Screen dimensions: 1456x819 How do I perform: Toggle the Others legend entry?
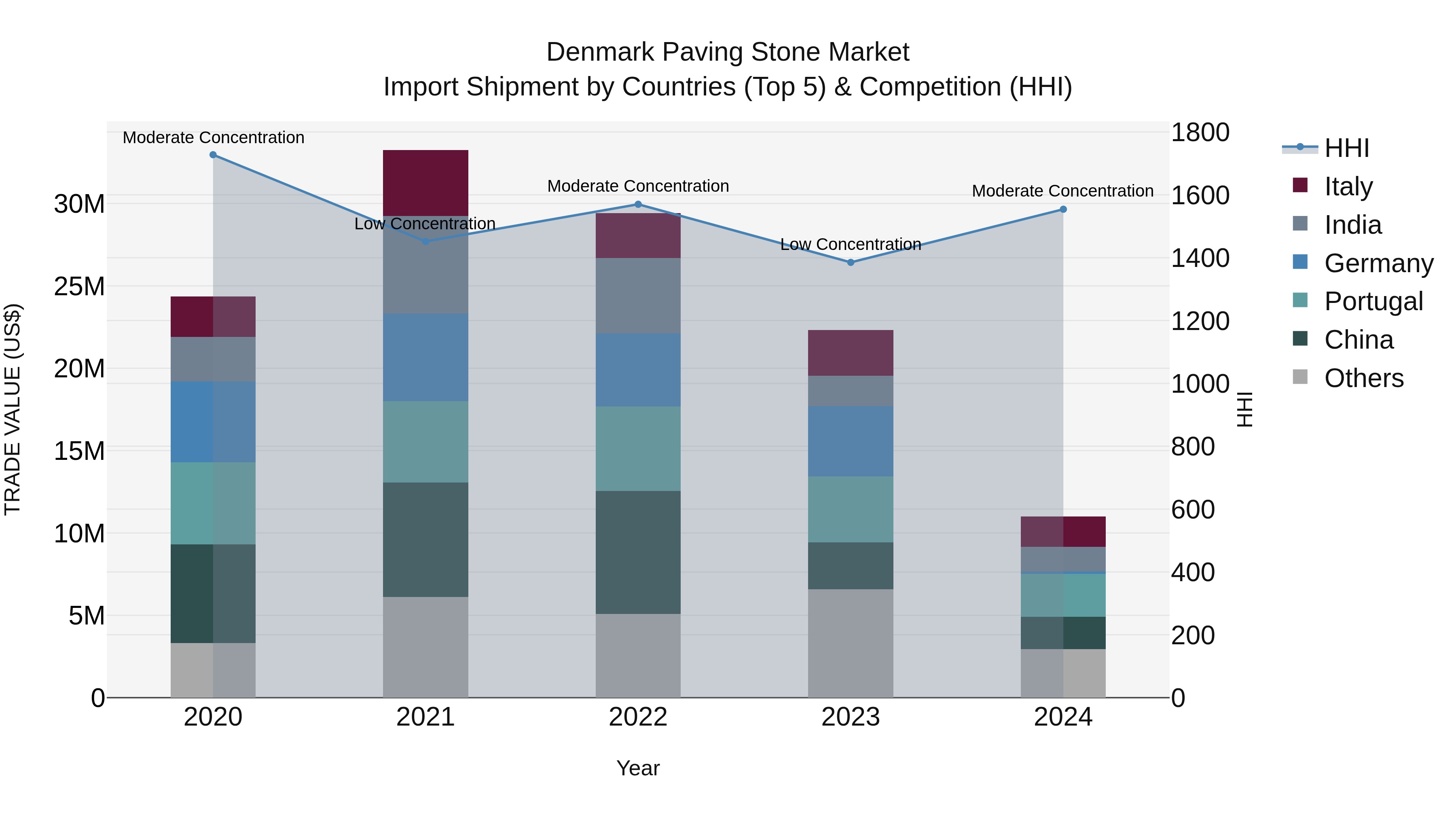point(1348,378)
